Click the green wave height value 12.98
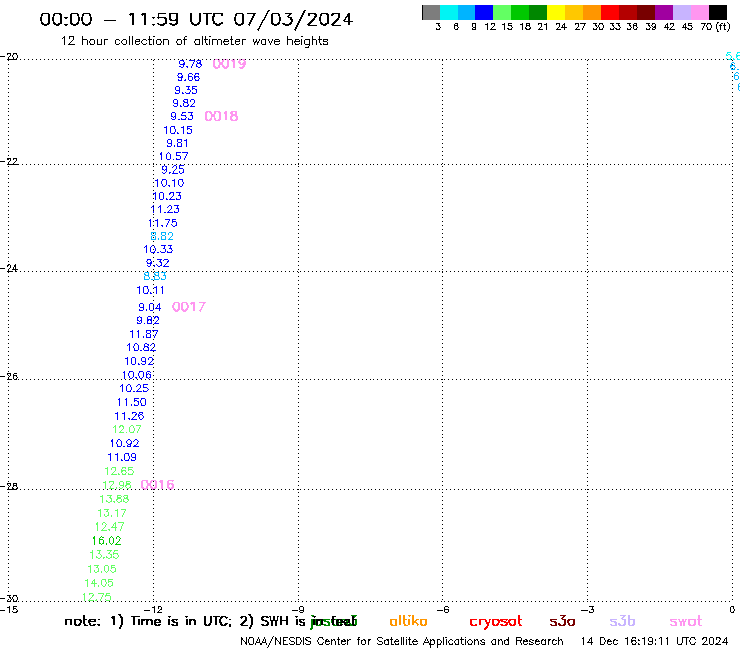The image size is (740, 650). coord(117,485)
